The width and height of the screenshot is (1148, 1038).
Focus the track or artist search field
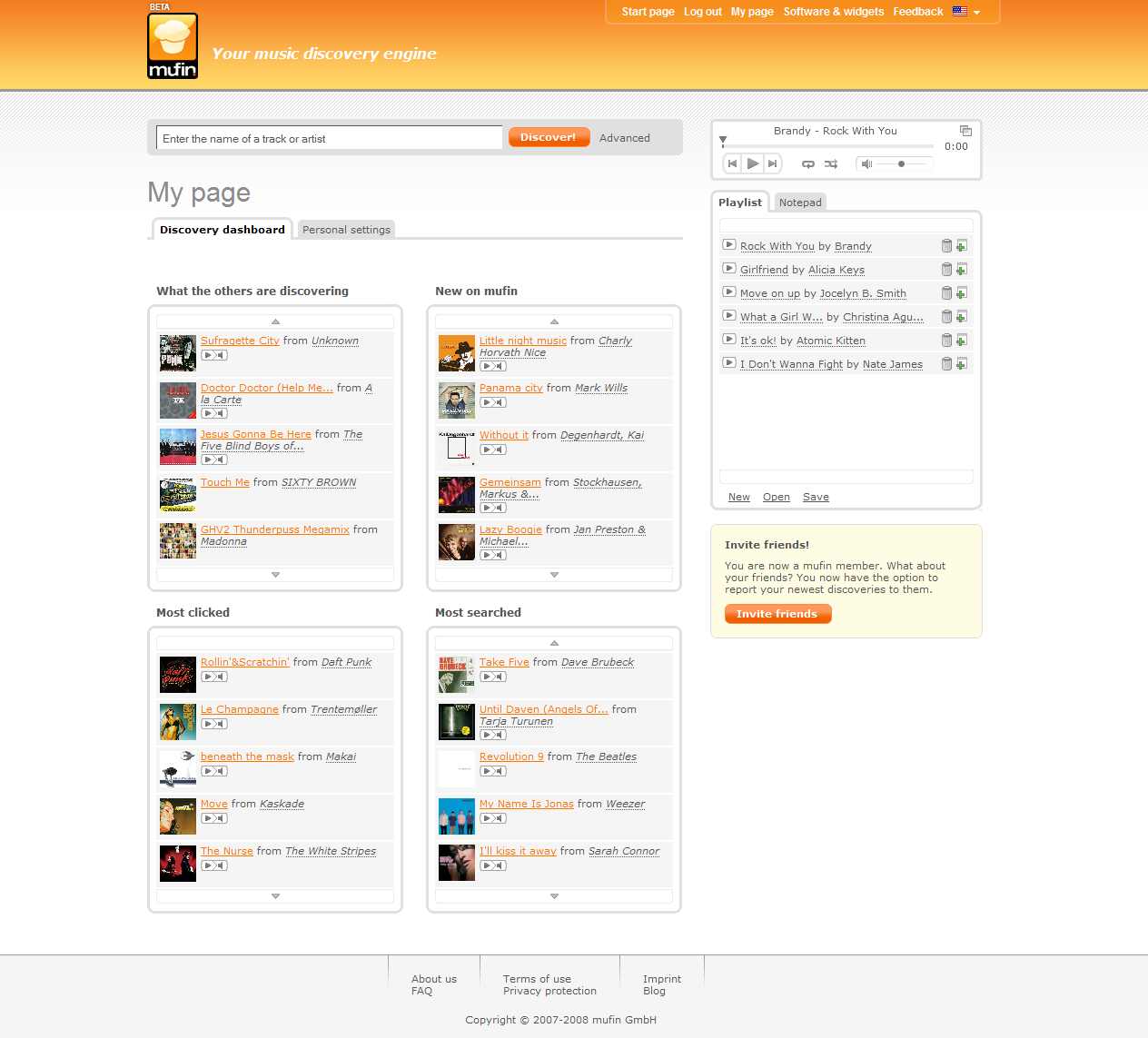point(330,138)
